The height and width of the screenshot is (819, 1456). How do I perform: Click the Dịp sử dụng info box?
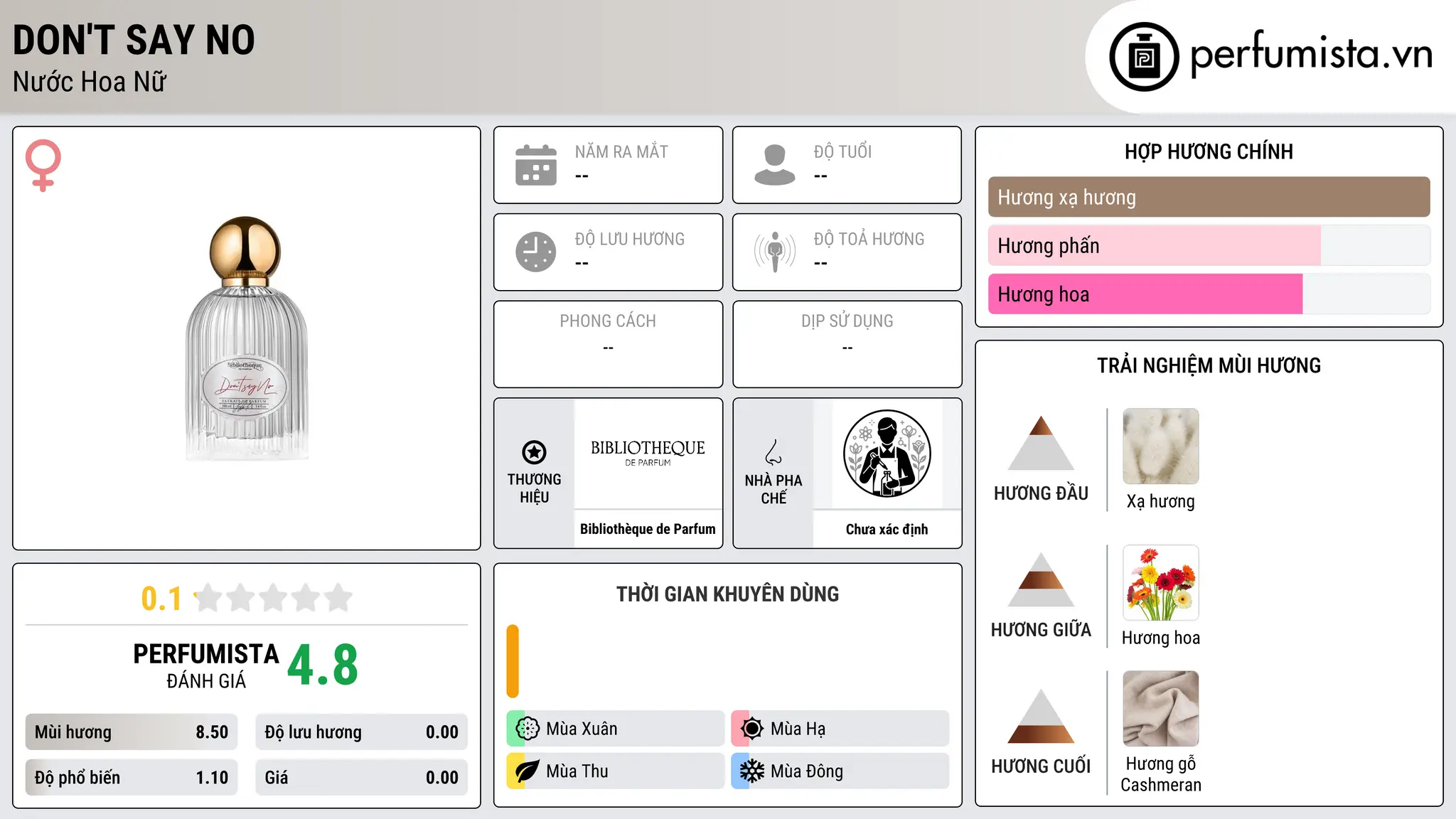point(847,344)
